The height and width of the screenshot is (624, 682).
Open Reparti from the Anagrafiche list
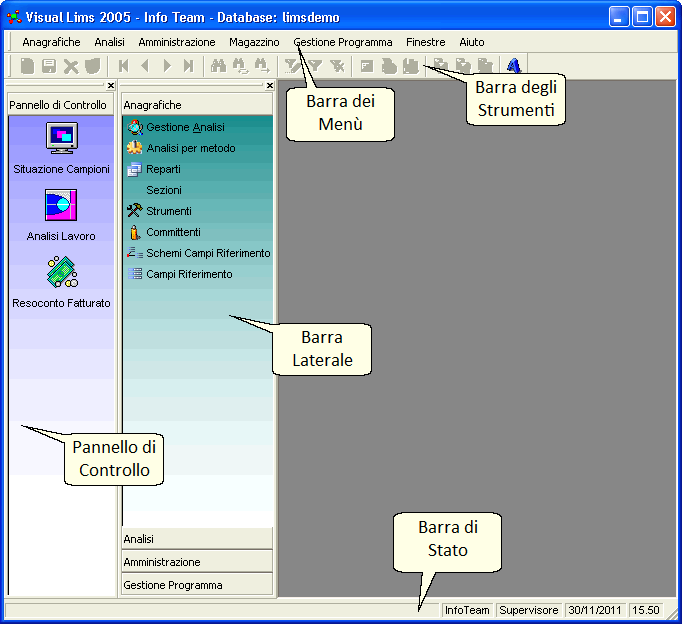pyautogui.click(x=163, y=170)
